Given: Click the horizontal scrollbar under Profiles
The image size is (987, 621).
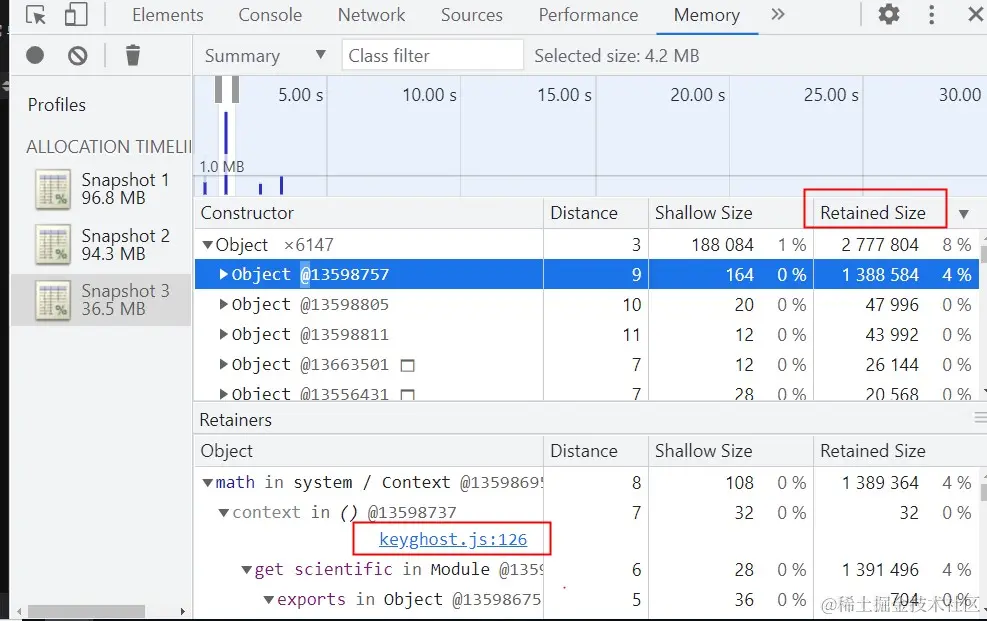Looking at the screenshot, I should (x=86, y=611).
